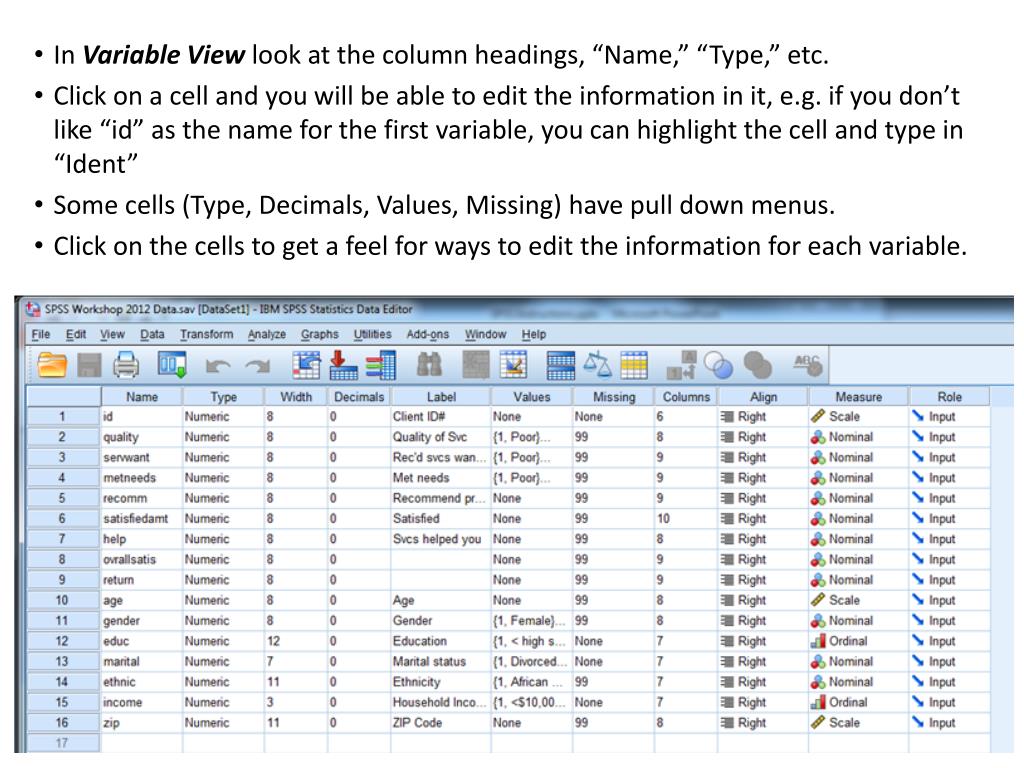Click the "servwant" variable name cell

coord(142,457)
